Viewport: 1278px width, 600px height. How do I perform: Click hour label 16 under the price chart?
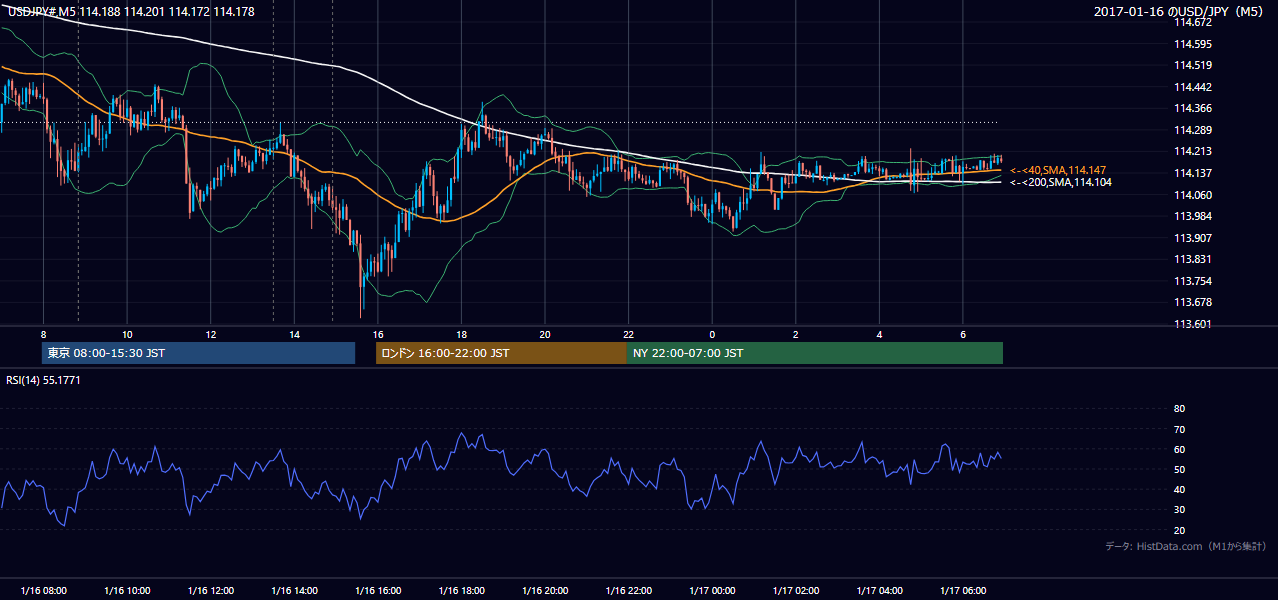377,334
